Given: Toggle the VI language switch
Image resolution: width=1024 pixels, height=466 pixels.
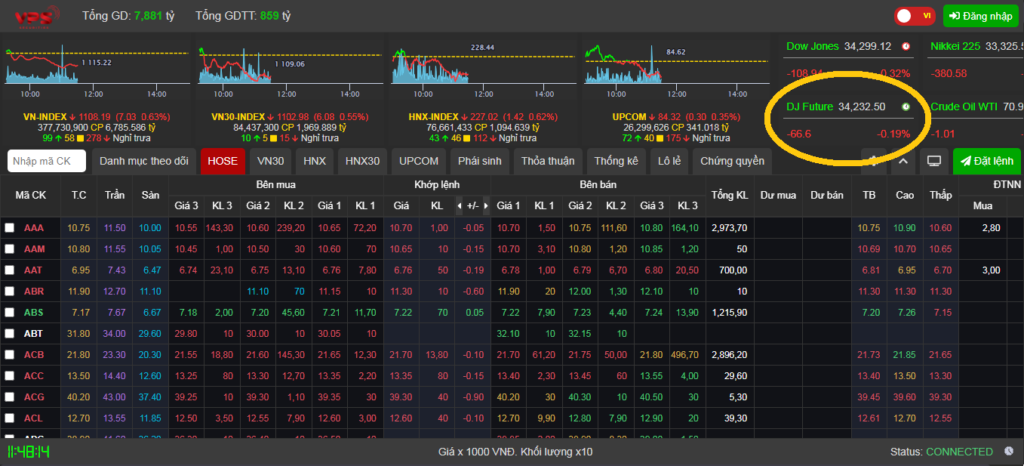Looking at the screenshot, I should coord(916,16).
